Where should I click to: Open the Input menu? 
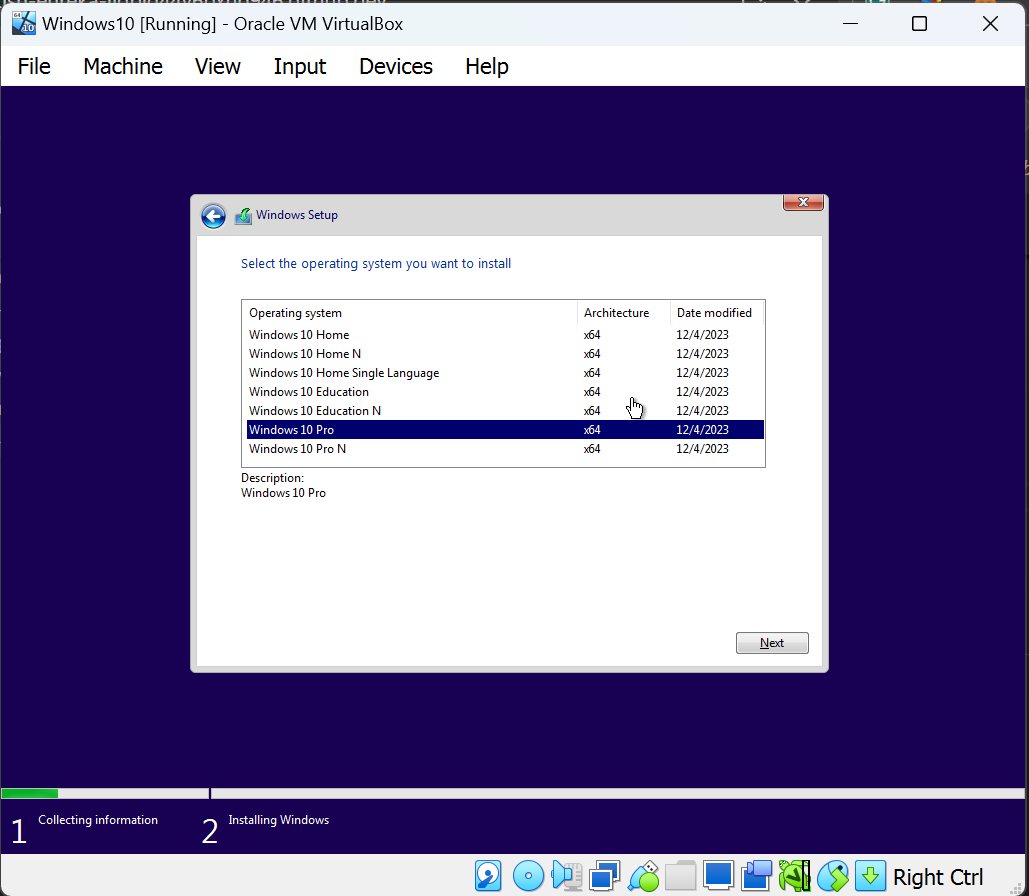[x=300, y=66]
